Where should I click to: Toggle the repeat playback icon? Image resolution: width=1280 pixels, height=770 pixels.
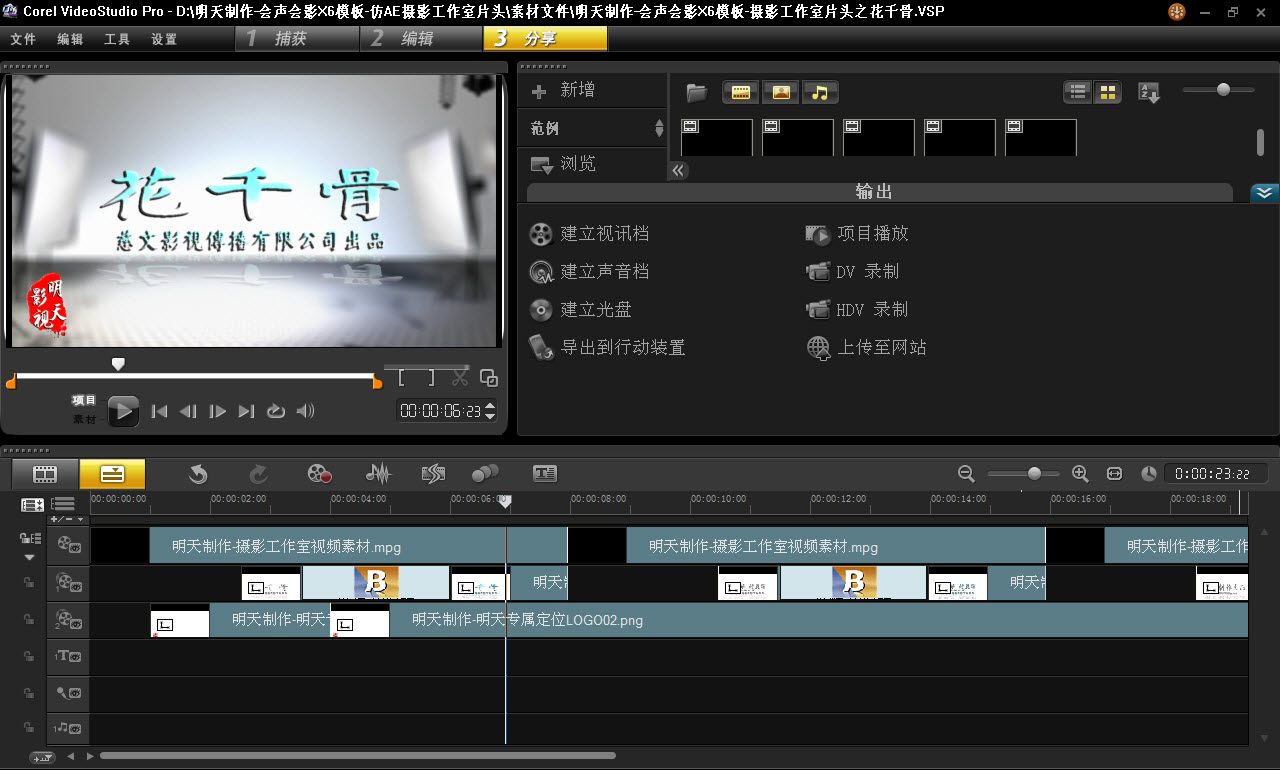276,411
